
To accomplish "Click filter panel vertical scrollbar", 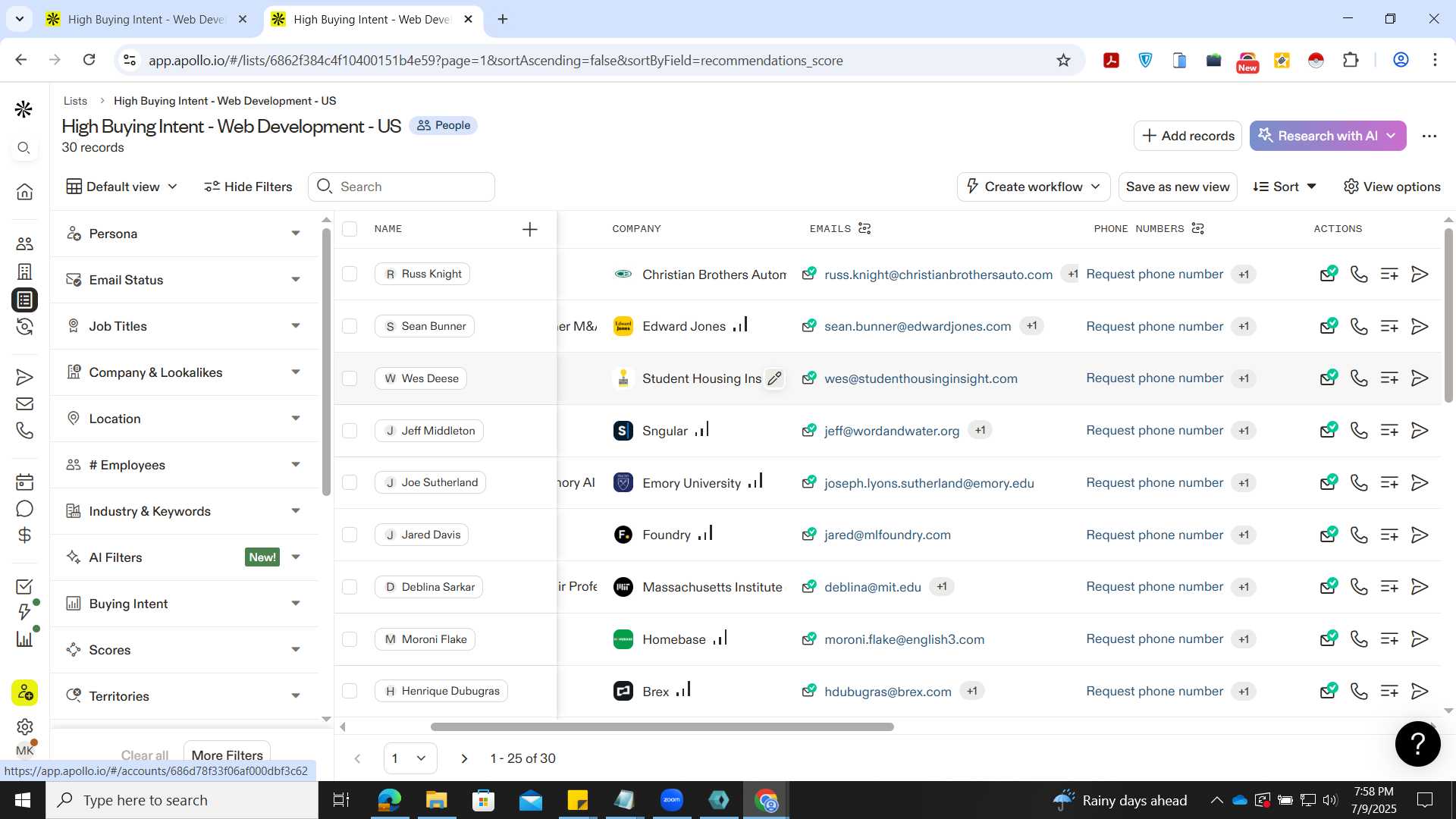I will pos(326,360).
